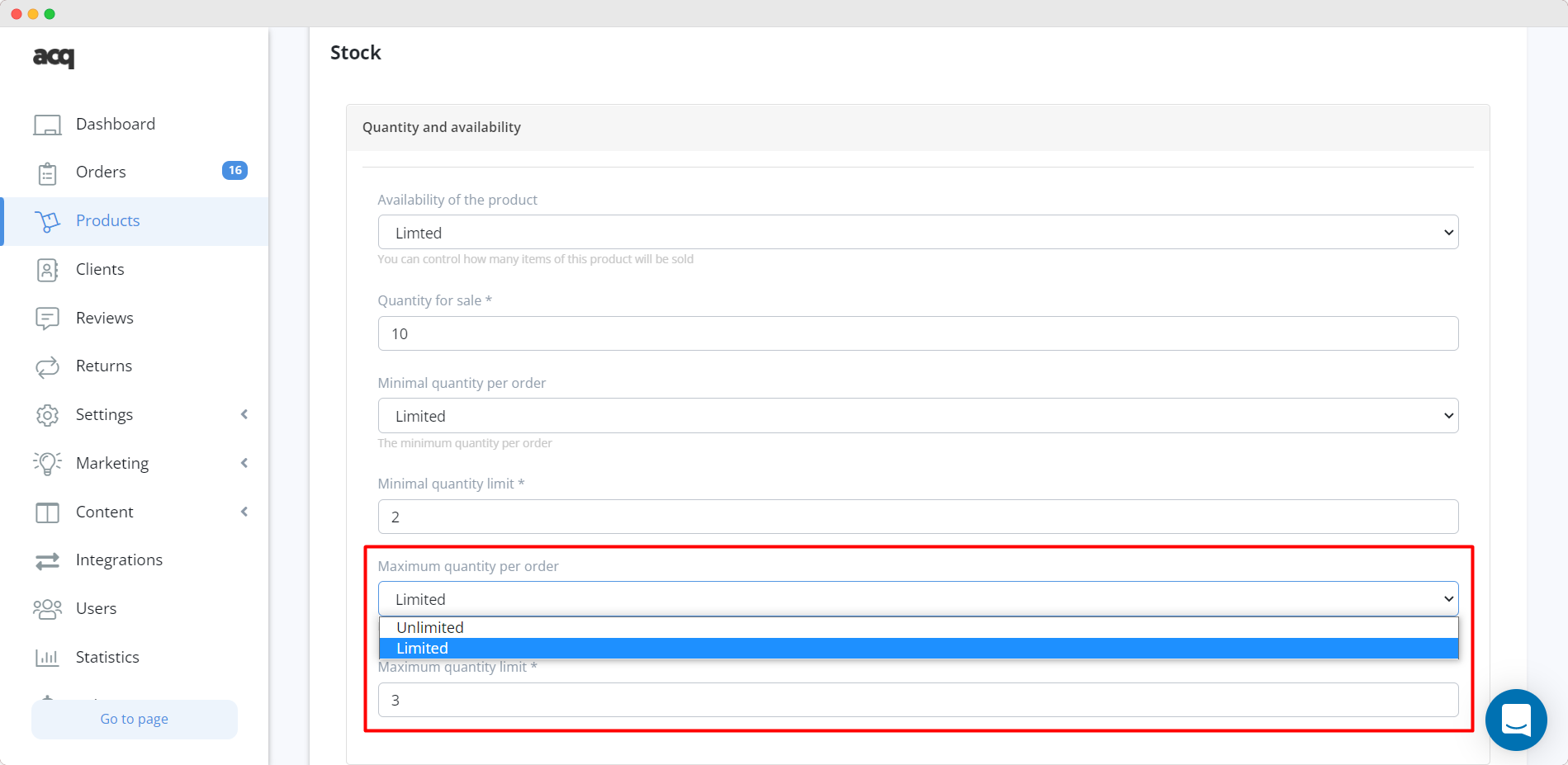Click the yellow macOS minimize button
The height and width of the screenshot is (765, 1568).
tap(33, 14)
